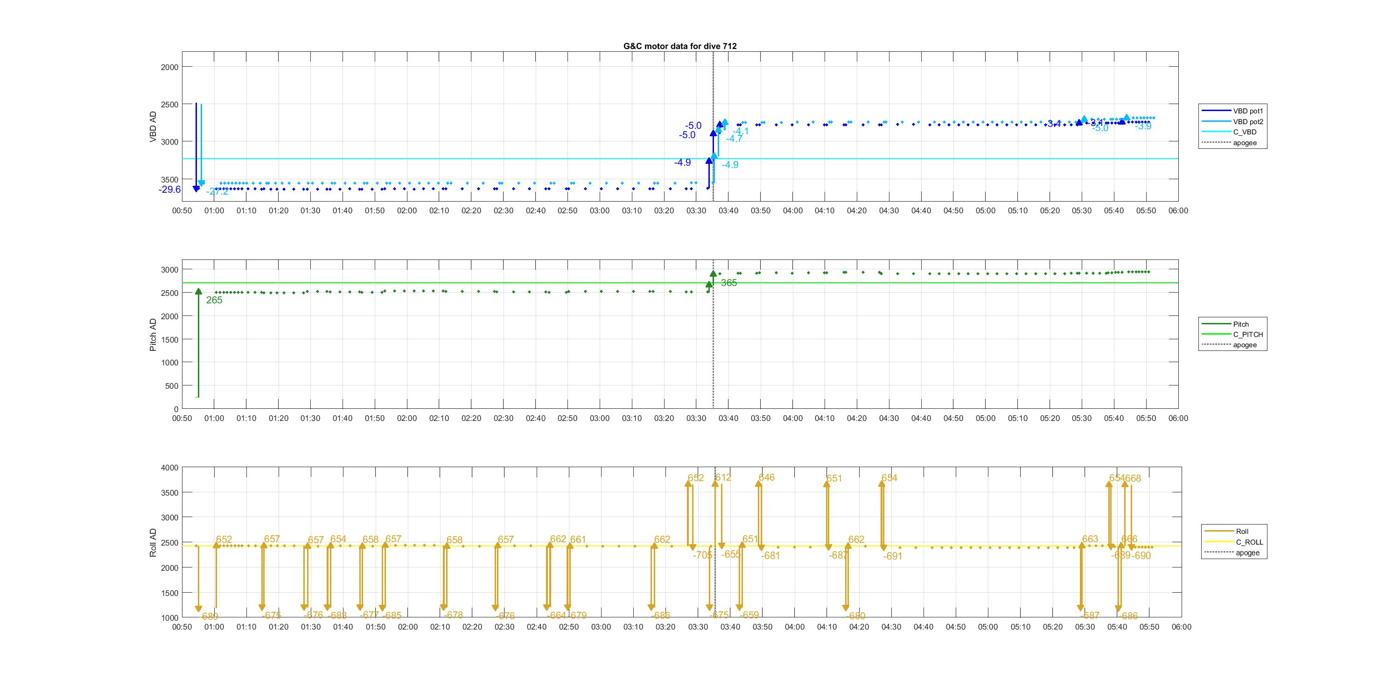Click the '-681' roll data label
This screenshot has height=693, width=1400.
[x=770, y=555]
